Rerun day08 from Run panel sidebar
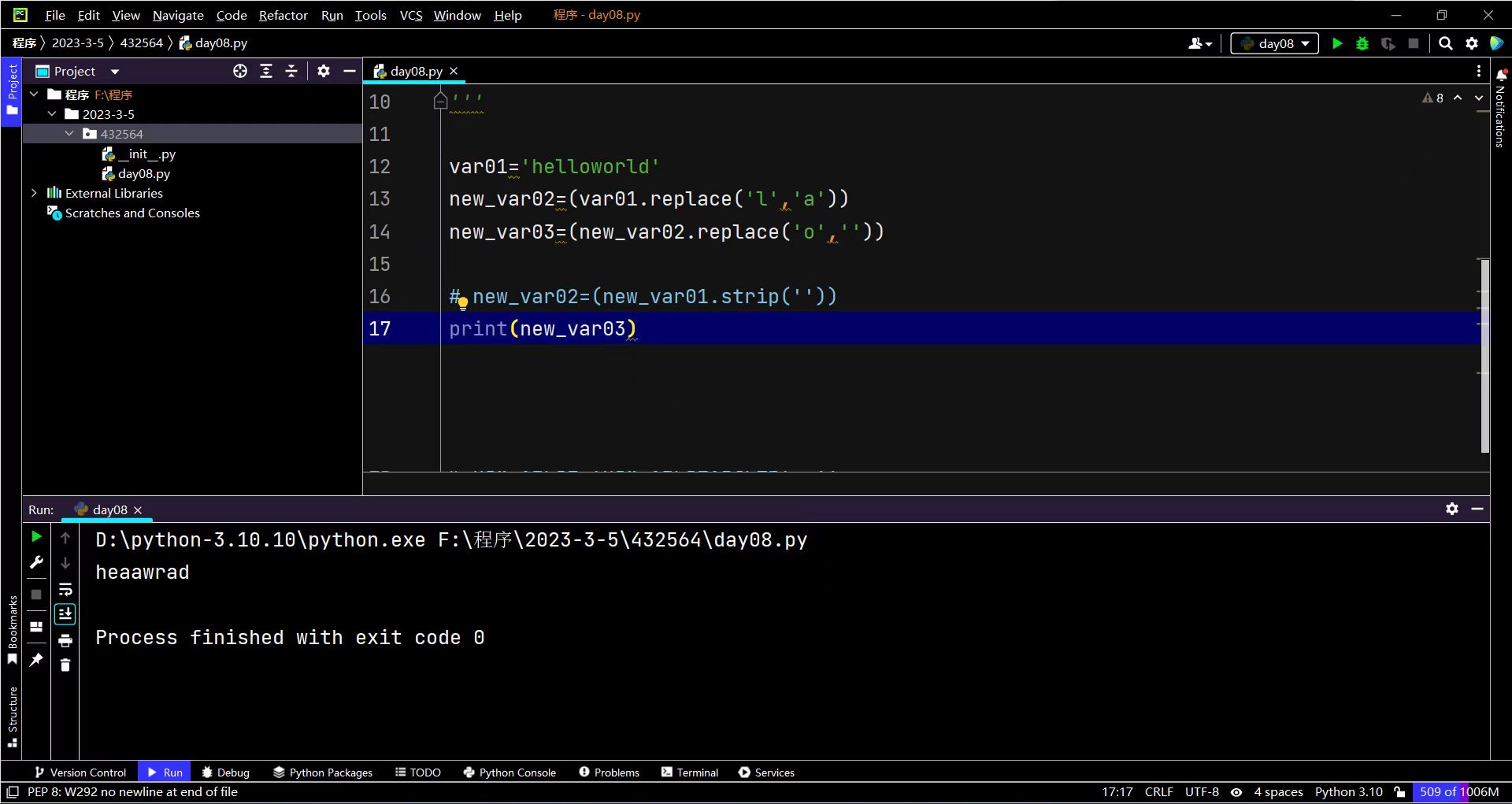 36,537
